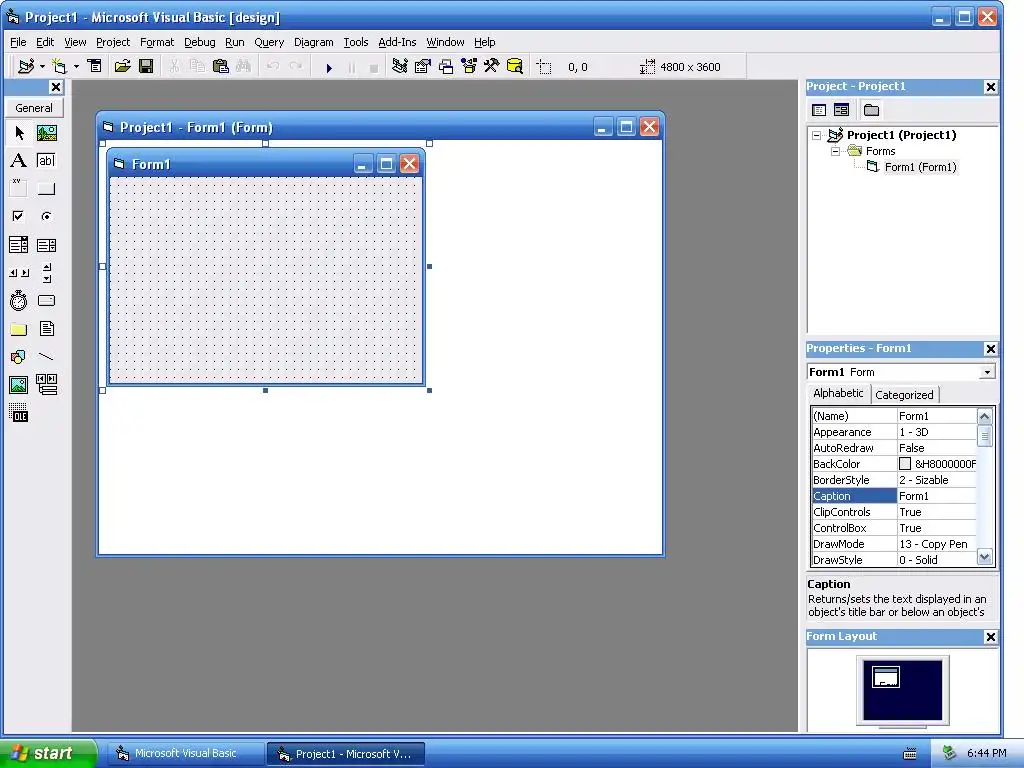Open the Add Form dropdown arrow
The width and height of the screenshot is (1024, 768).
[x=76, y=67]
